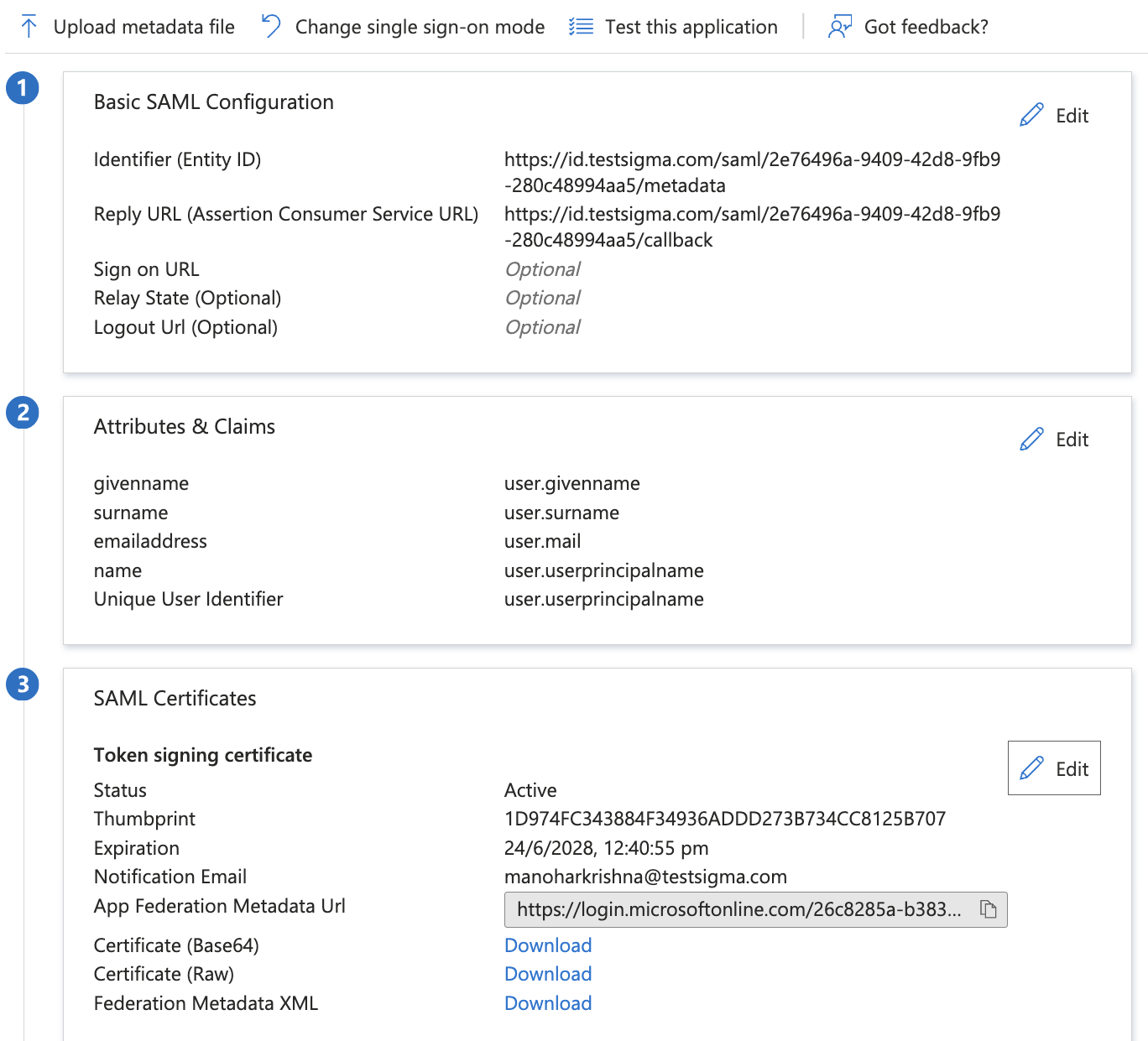Click the feedback person icon

(x=838, y=26)
